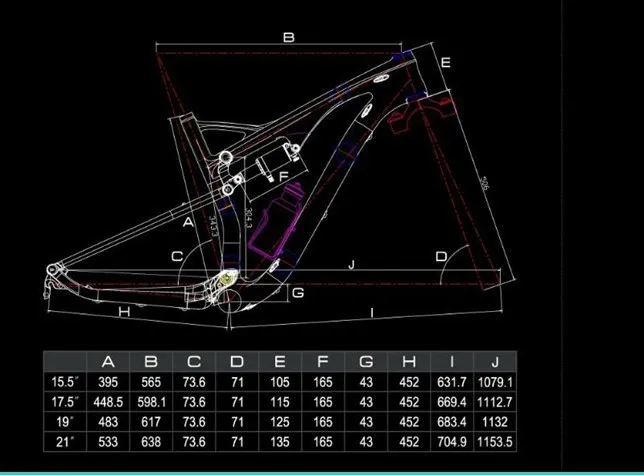644x476 pixels.
Task: Click the 669.4 cell
Action: (x=452, y=402)
